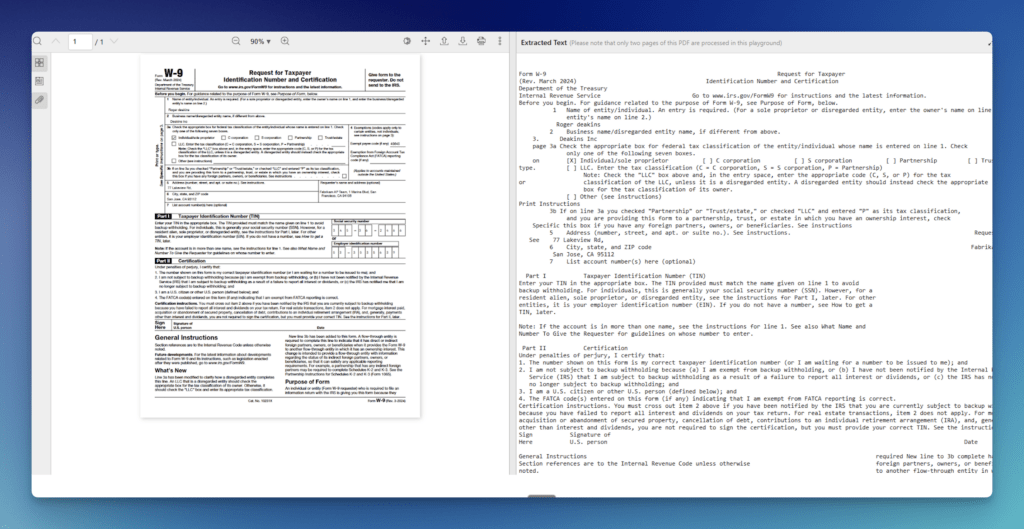1024x529 pixels.
Task: Click the page number input field
Action: point(78,42)
